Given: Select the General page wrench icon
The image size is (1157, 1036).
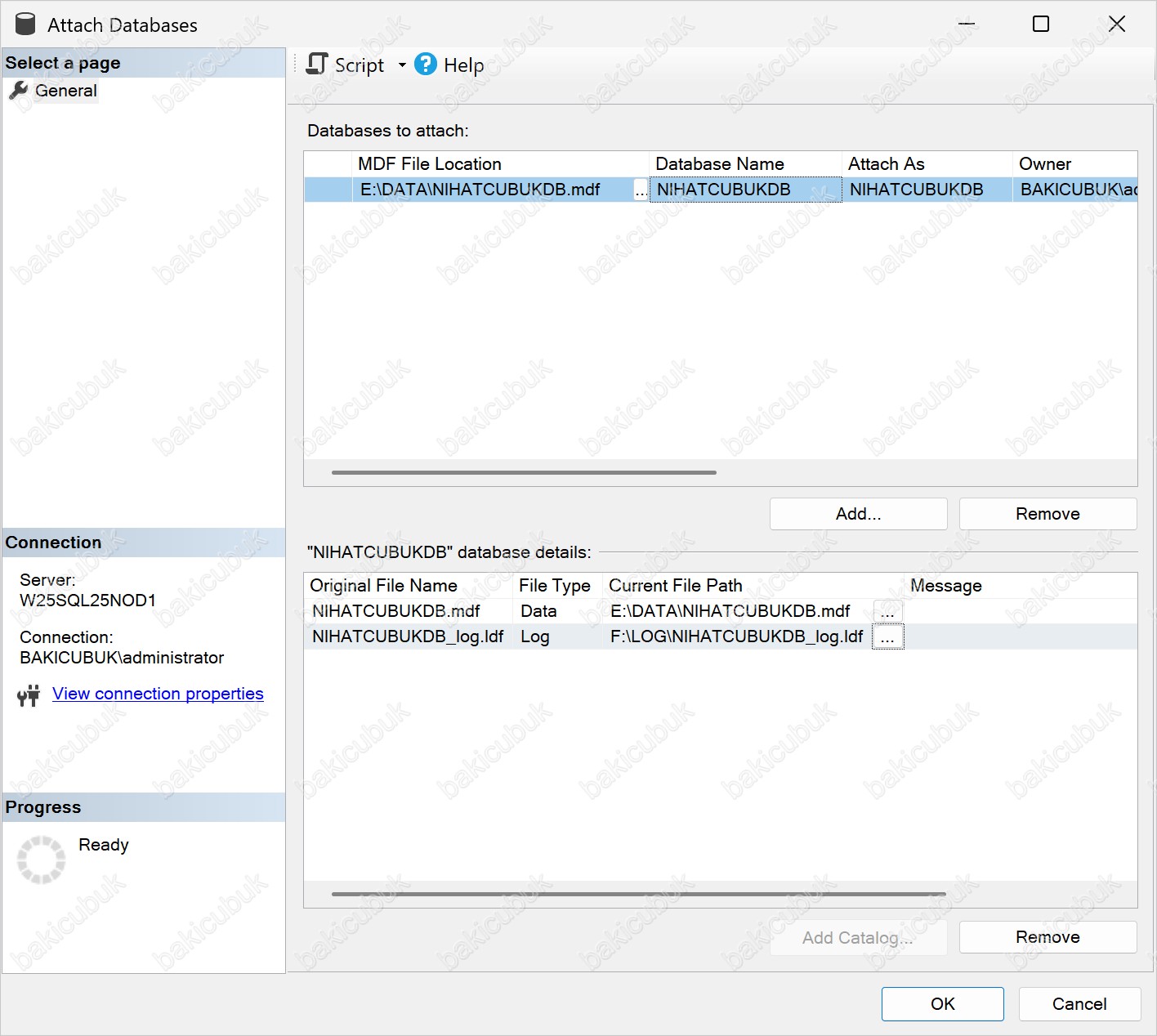Looking at the screenshot, I should point(18,91).
